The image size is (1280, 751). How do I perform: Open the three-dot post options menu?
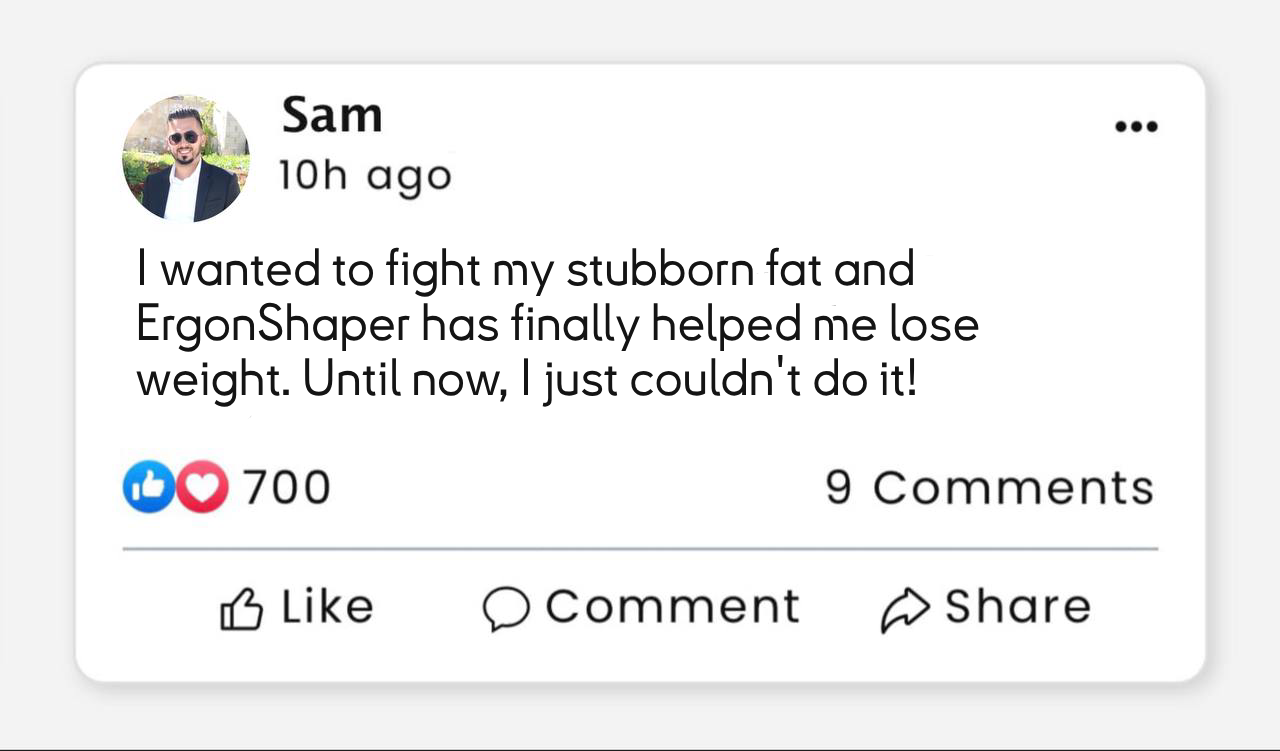click(1136, 127)
